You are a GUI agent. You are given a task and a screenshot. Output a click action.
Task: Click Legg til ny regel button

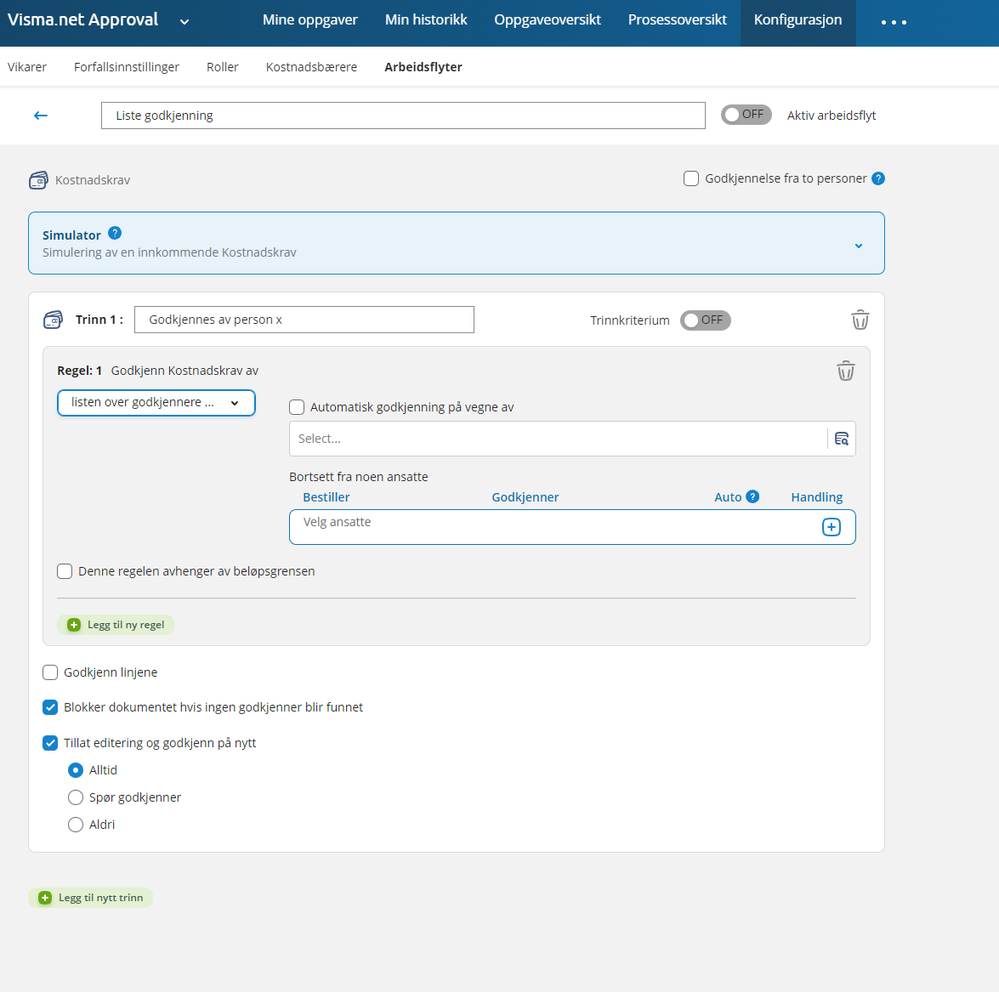(x=115, y=625)
